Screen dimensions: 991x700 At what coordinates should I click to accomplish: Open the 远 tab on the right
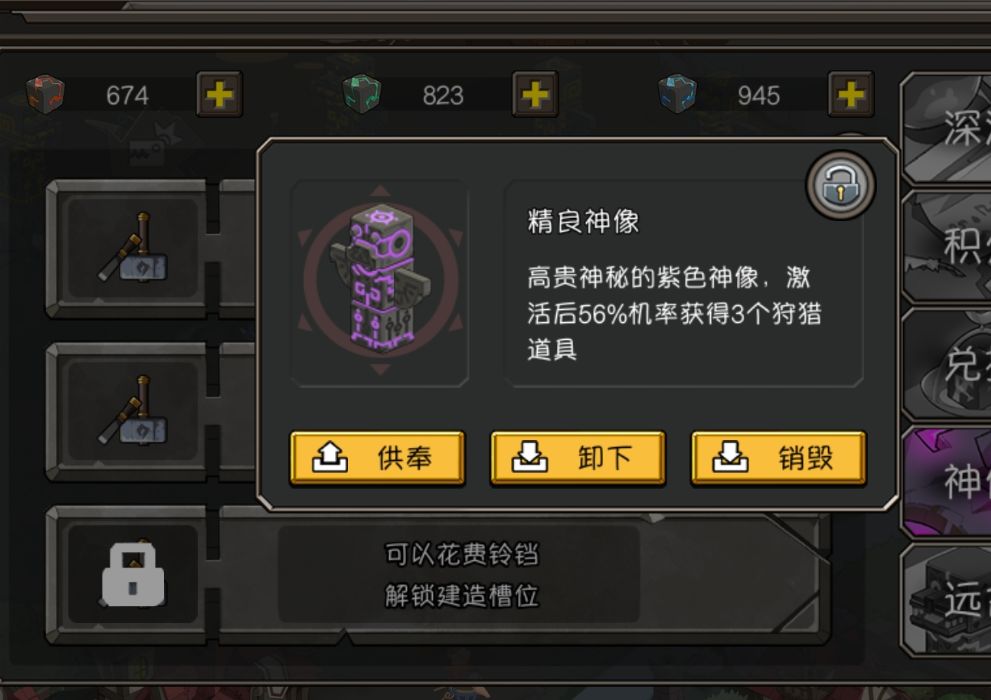point(947,600)
